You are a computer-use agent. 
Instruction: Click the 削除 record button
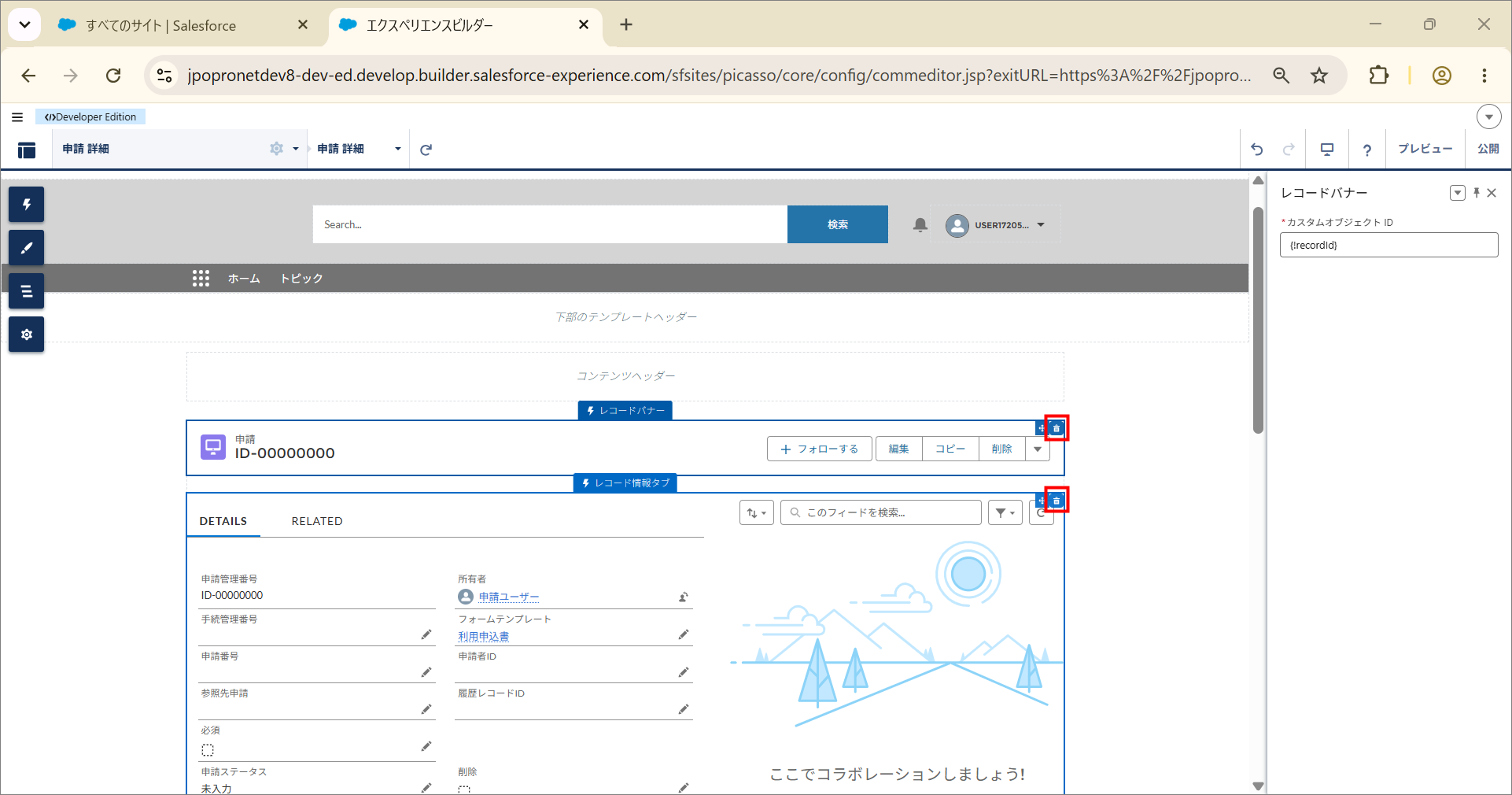click(x=1001, y=449)
